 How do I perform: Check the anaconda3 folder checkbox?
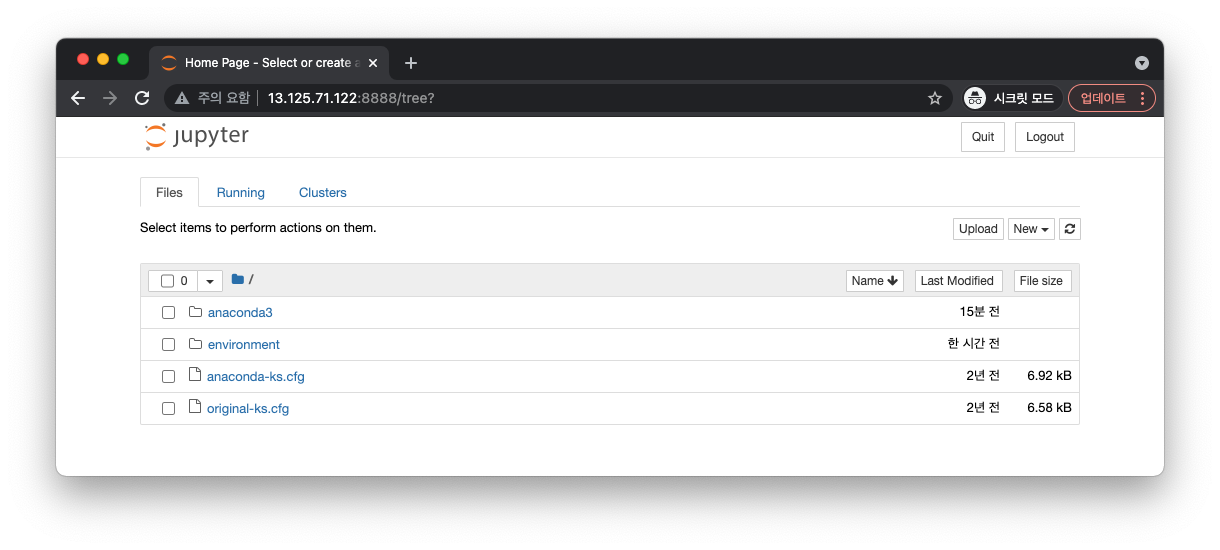click(168, 313)
